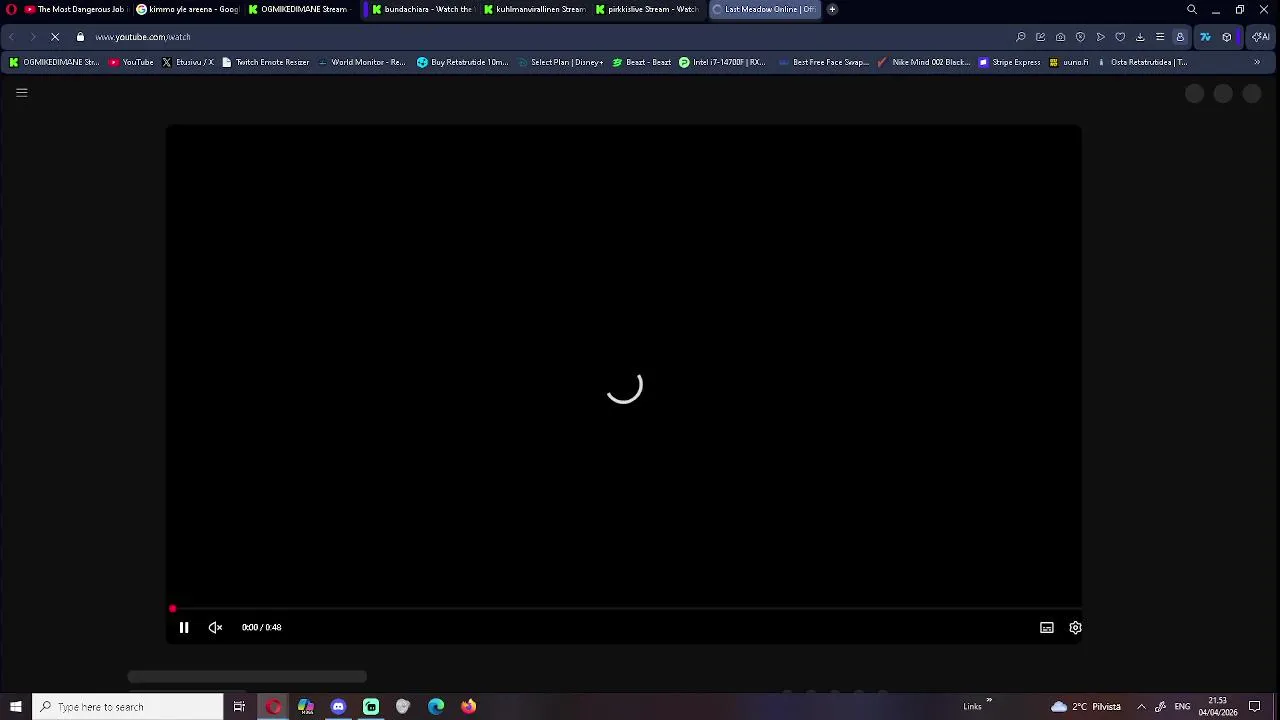Pause the video with the pause button

pyautogui.click(x=184, y=627)
